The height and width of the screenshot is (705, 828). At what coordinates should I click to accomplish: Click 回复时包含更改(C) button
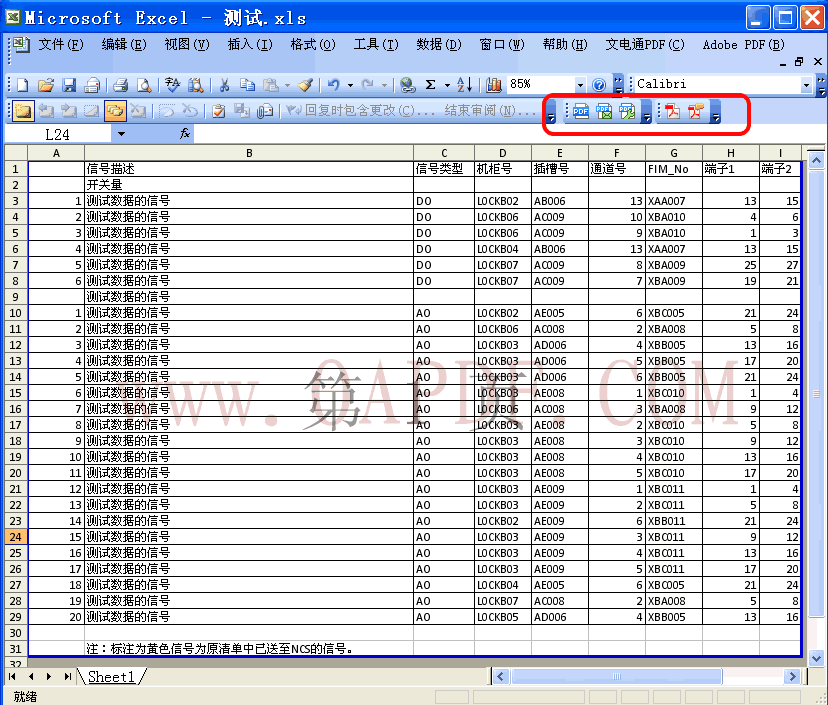click(361, 110)
